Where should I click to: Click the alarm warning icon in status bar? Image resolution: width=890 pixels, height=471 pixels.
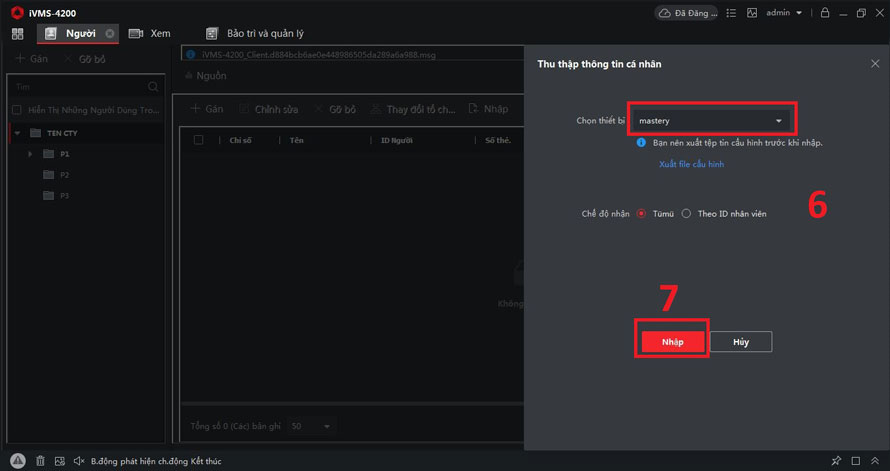(x=18, y=461)
